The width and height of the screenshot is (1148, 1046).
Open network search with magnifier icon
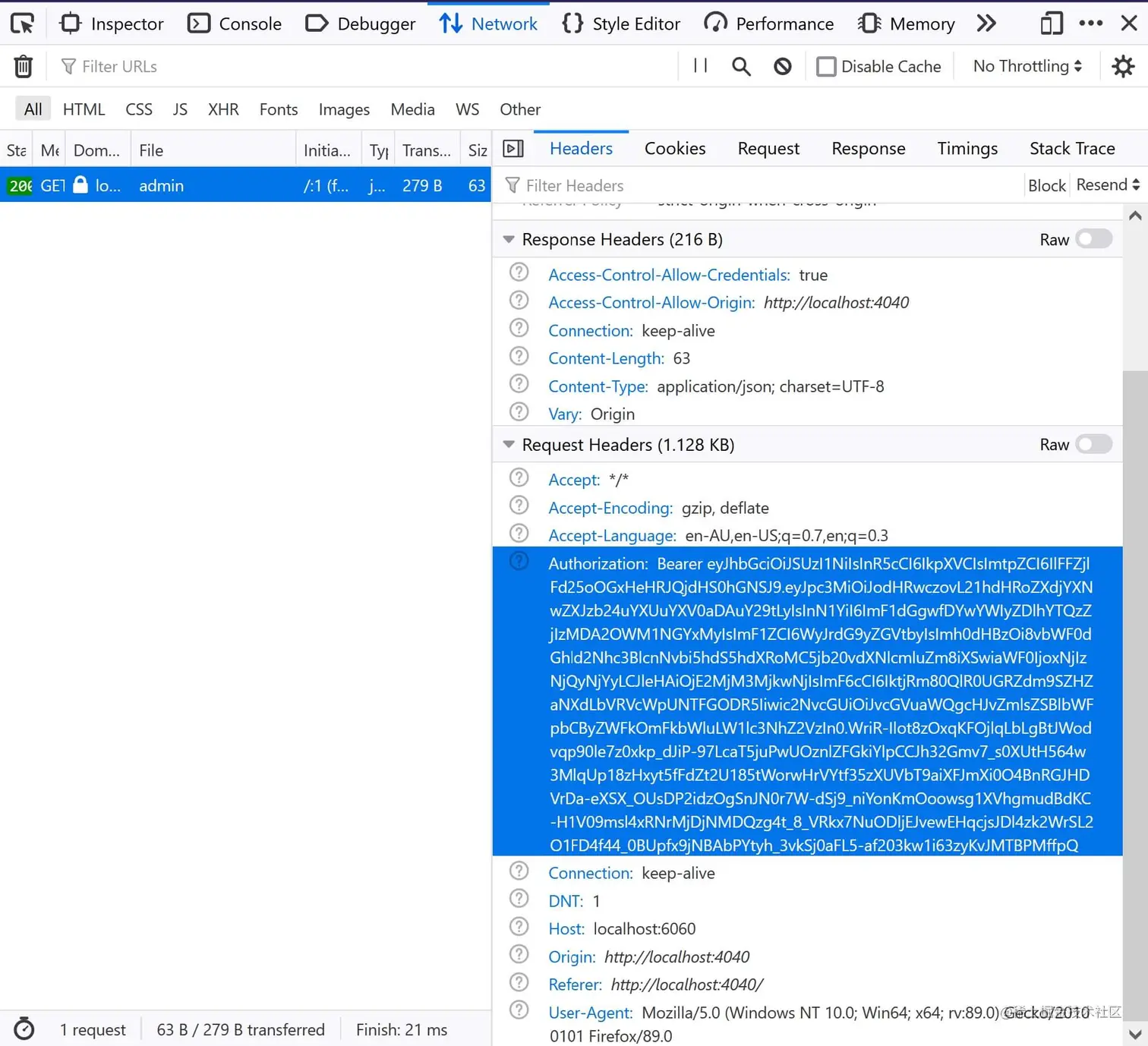click(741, 67)
